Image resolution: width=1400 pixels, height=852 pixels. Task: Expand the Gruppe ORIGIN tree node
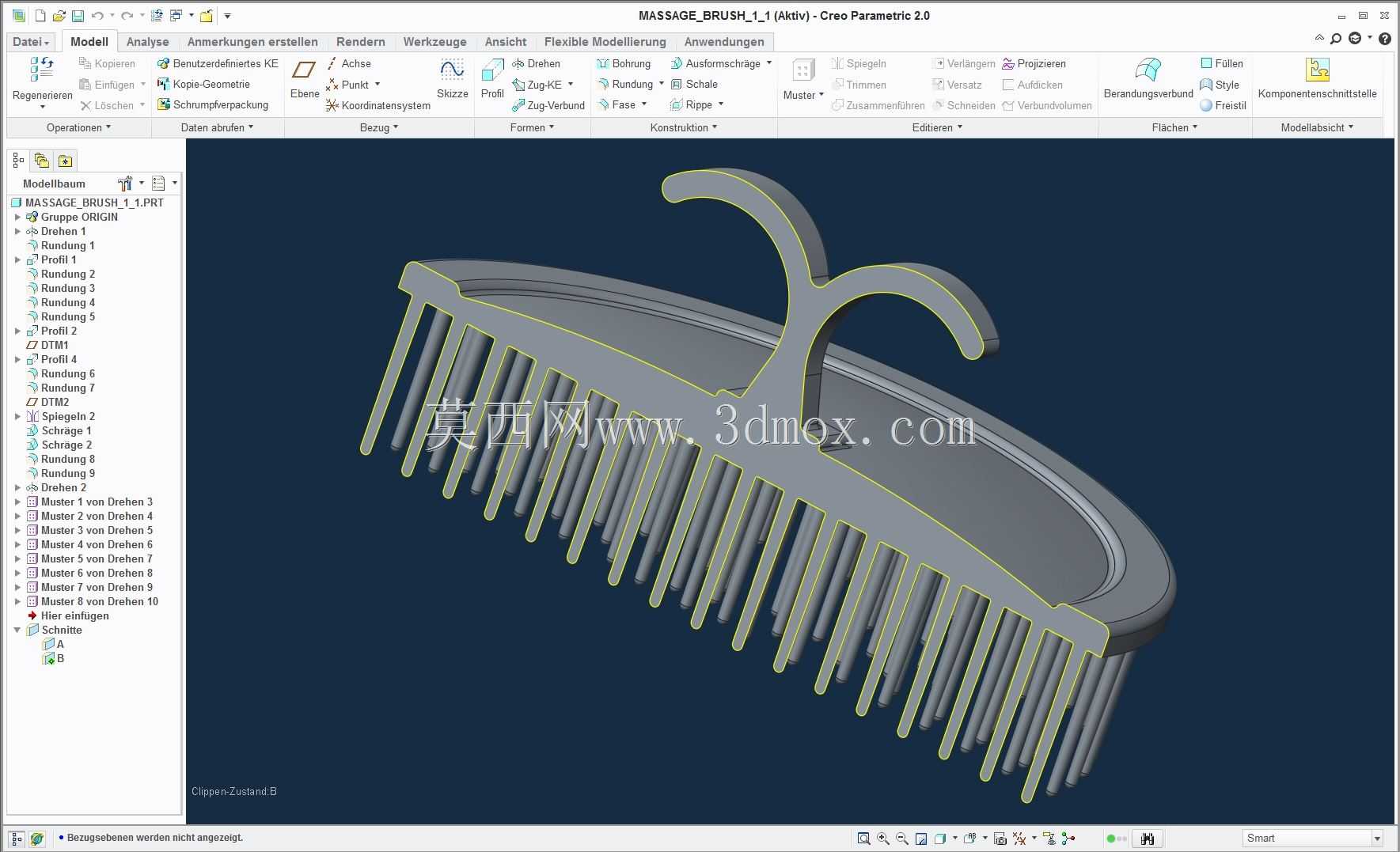coord(17,217)
